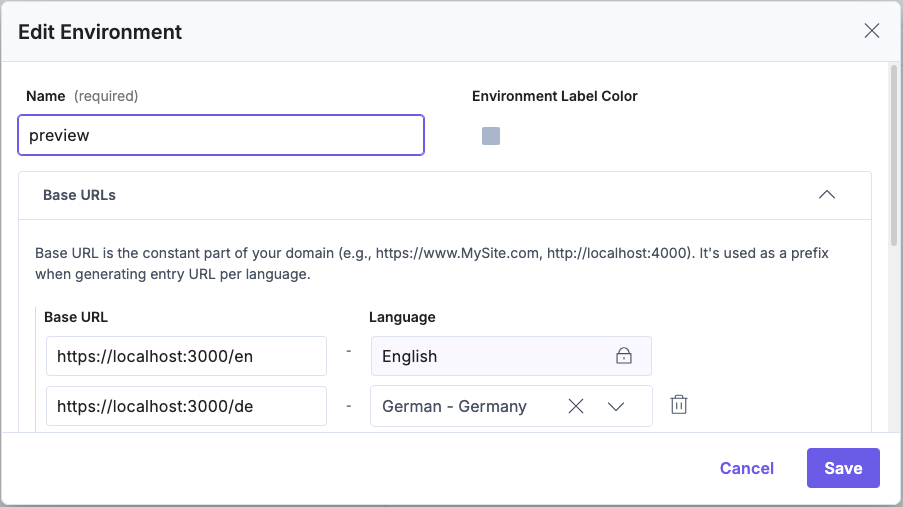Edit the localhost:3000/de base URL input
The image size is (903, 507).
[186, 406]
